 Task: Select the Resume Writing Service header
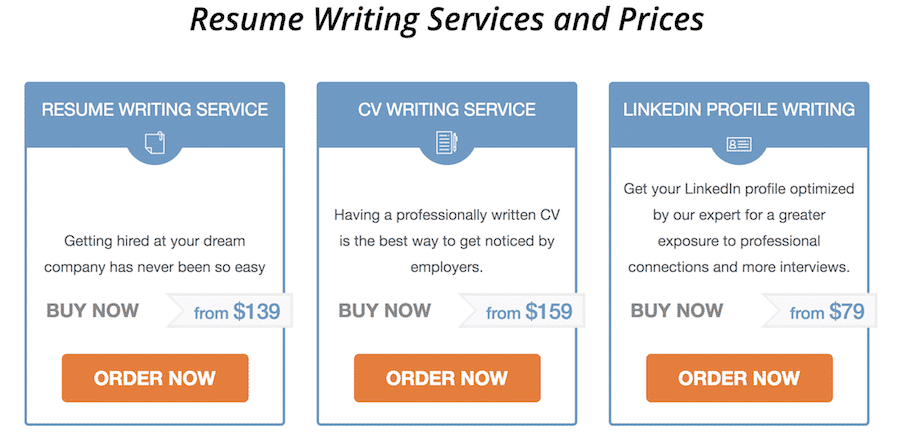click(154, 109)
